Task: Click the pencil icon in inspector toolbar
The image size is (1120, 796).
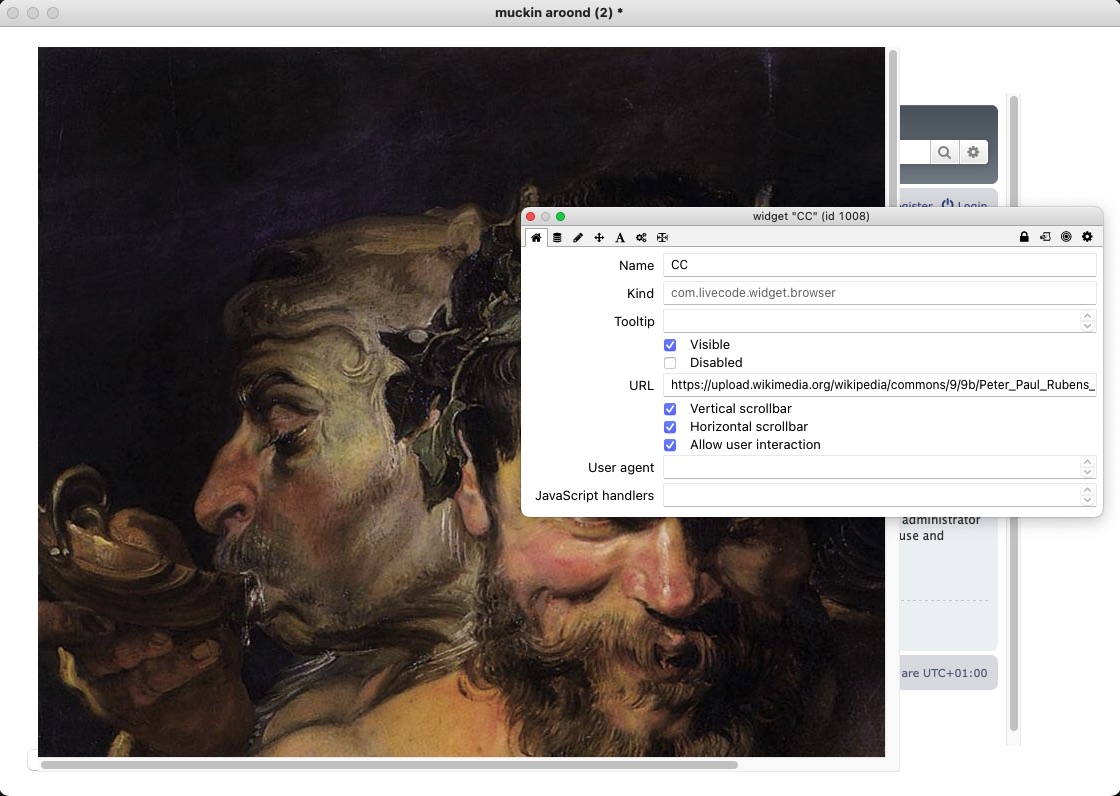Action: tap(578, 238)
